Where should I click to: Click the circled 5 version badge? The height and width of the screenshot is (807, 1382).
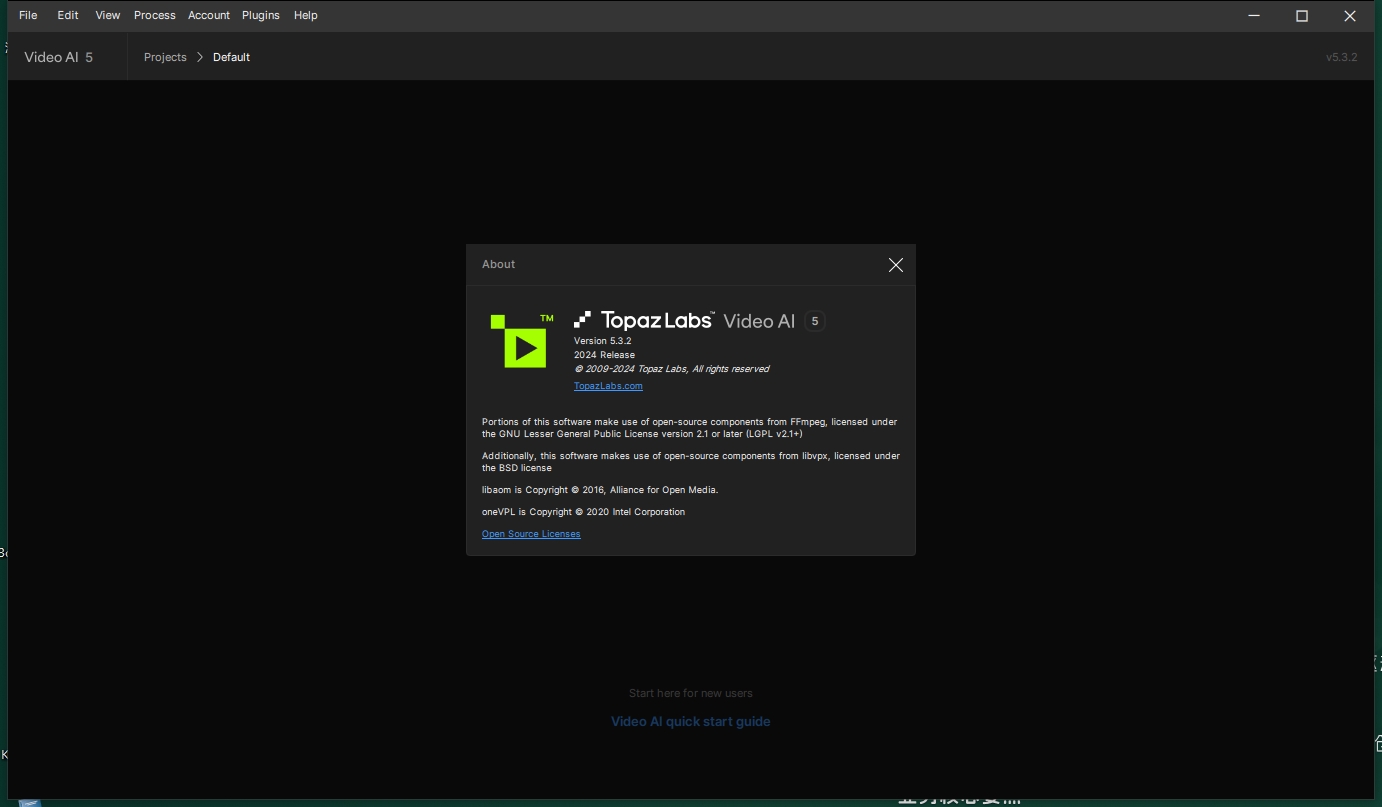[815, 321]
